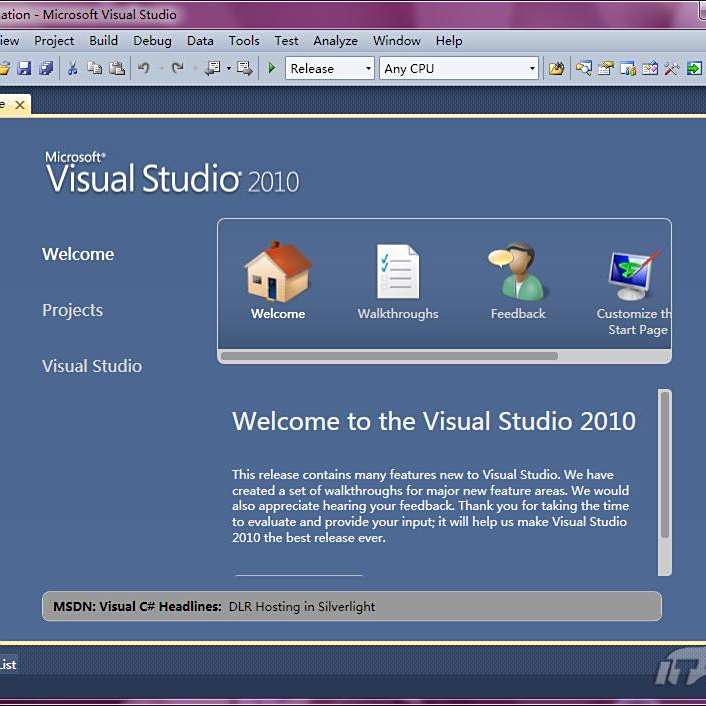The width and height of the screenshot is (706, 706).
Task: Click the Copy icon in toolbar
Action: (x=94, y=68)
